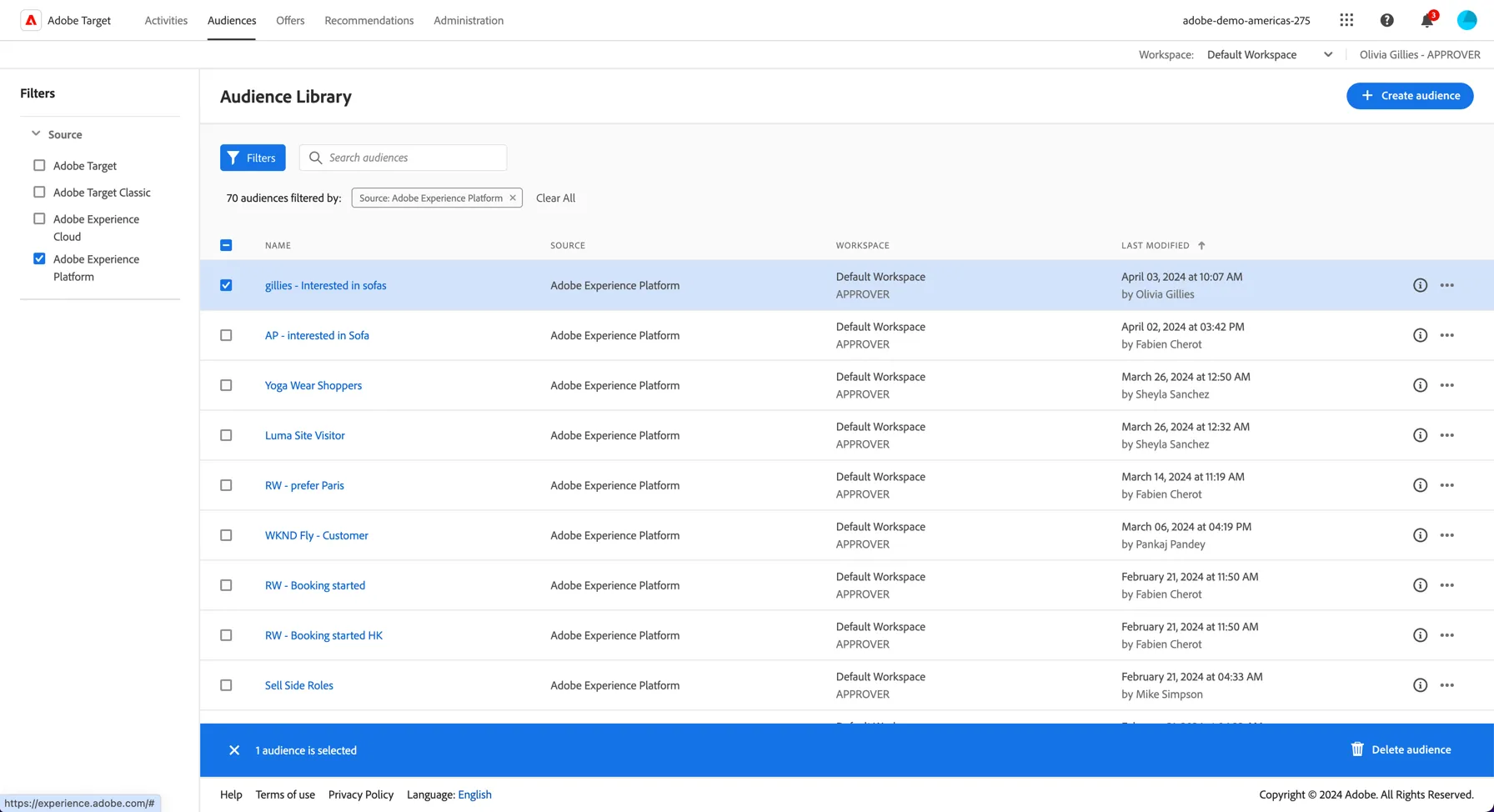Viewport: 1494px width, 812px height.
Task: Open more actions for AP - interested in Sofa
Action: (1447, 335)
